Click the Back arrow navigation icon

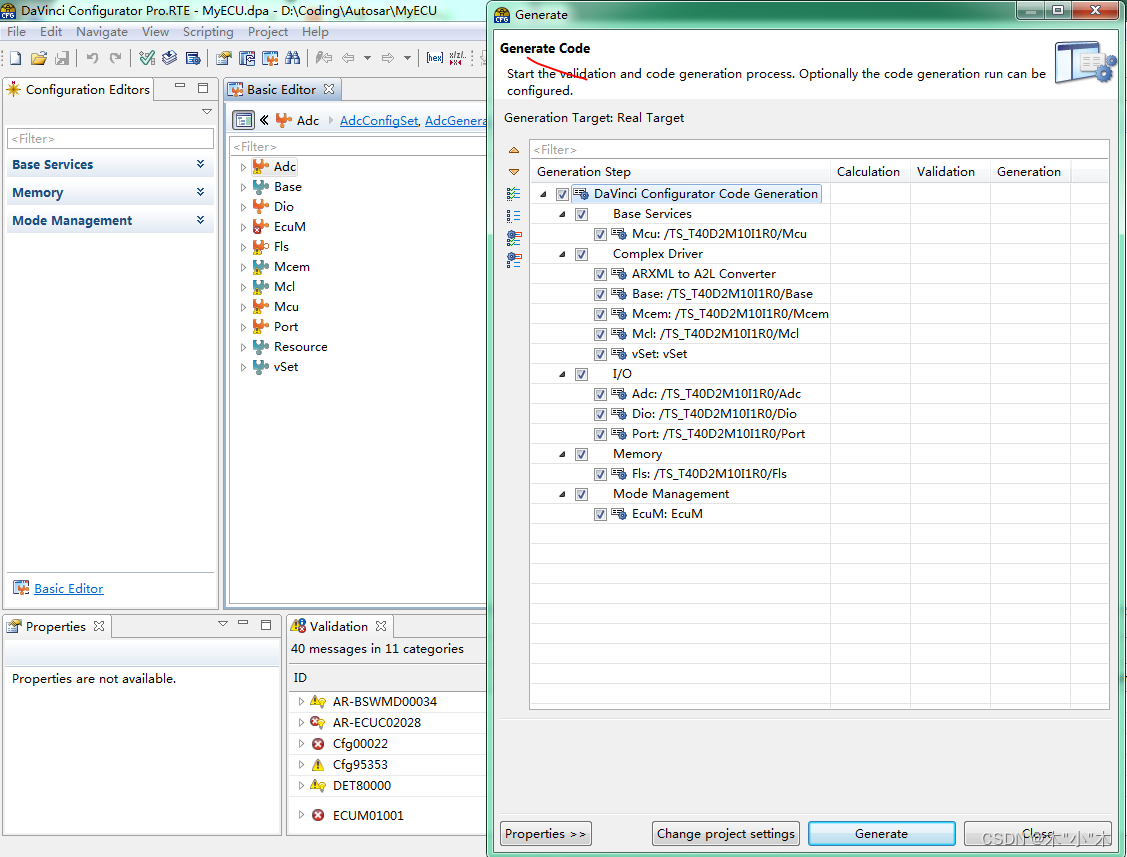coord(348,58)
